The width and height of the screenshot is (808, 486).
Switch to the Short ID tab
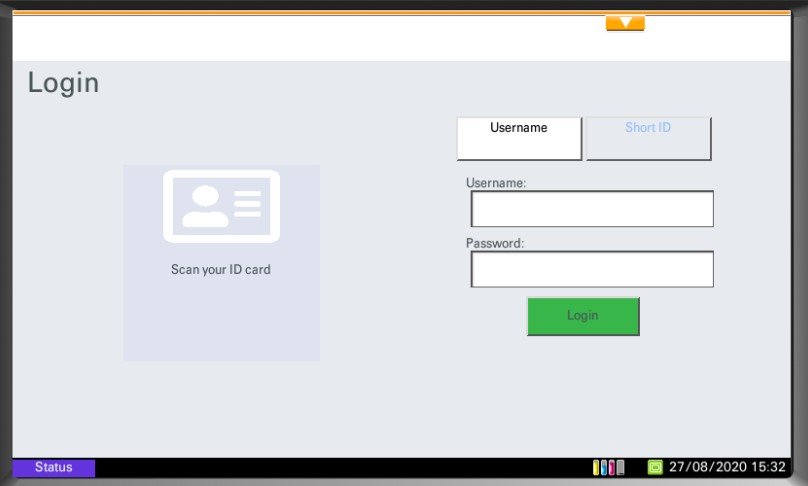[x=648, y=138]
